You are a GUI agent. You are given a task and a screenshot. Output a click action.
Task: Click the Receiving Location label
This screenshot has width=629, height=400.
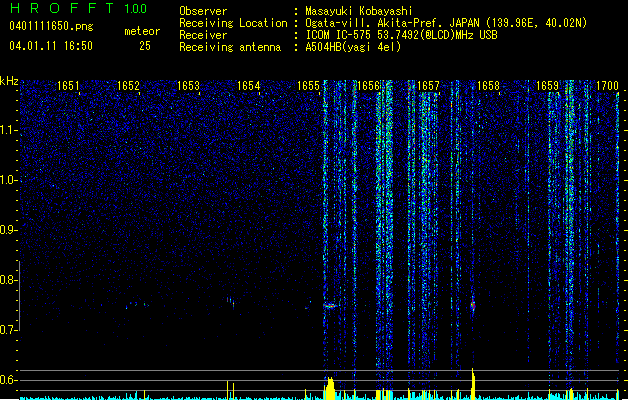233,23
